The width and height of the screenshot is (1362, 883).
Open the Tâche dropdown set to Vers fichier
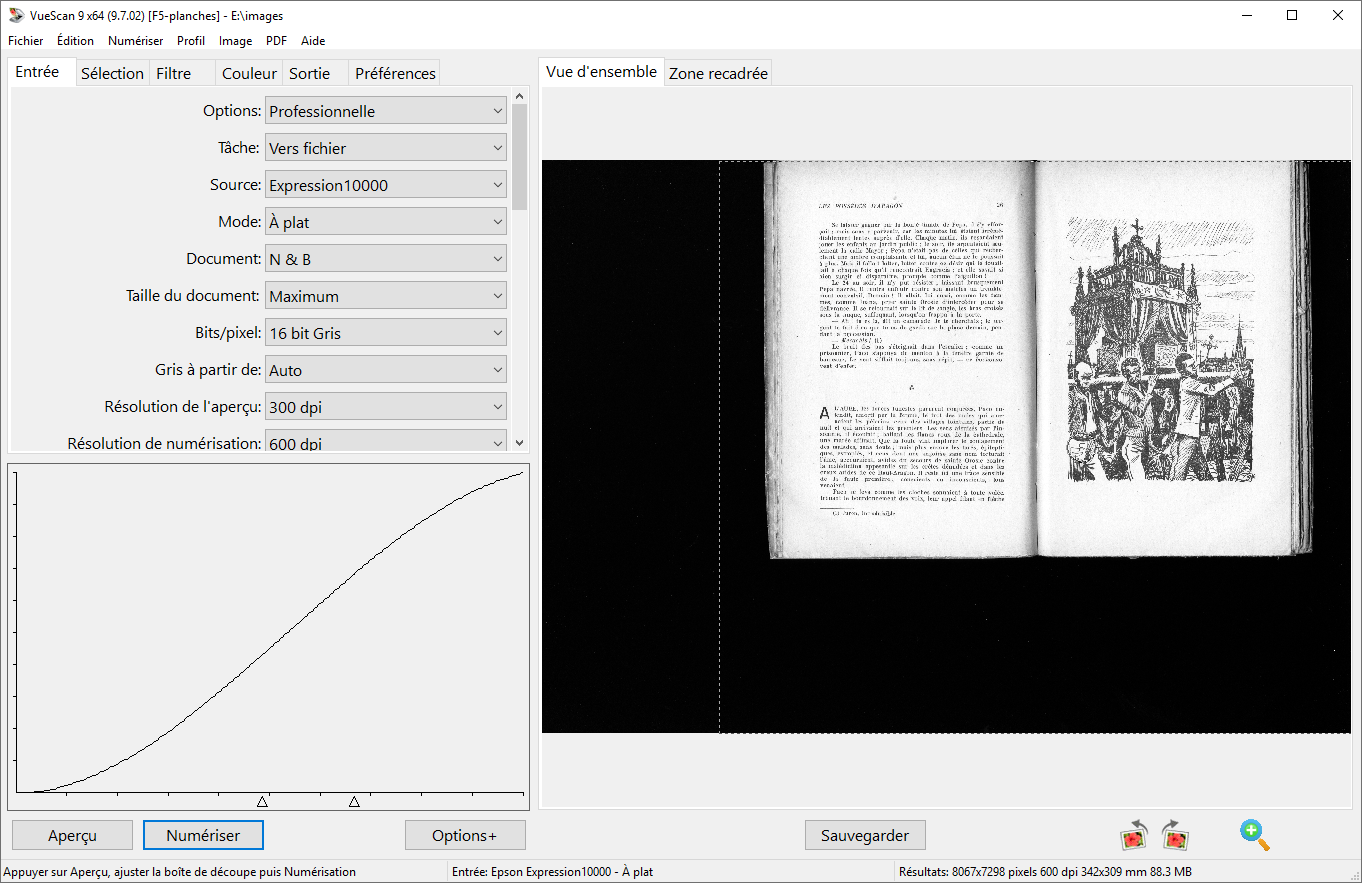click(x=386, y=148)
